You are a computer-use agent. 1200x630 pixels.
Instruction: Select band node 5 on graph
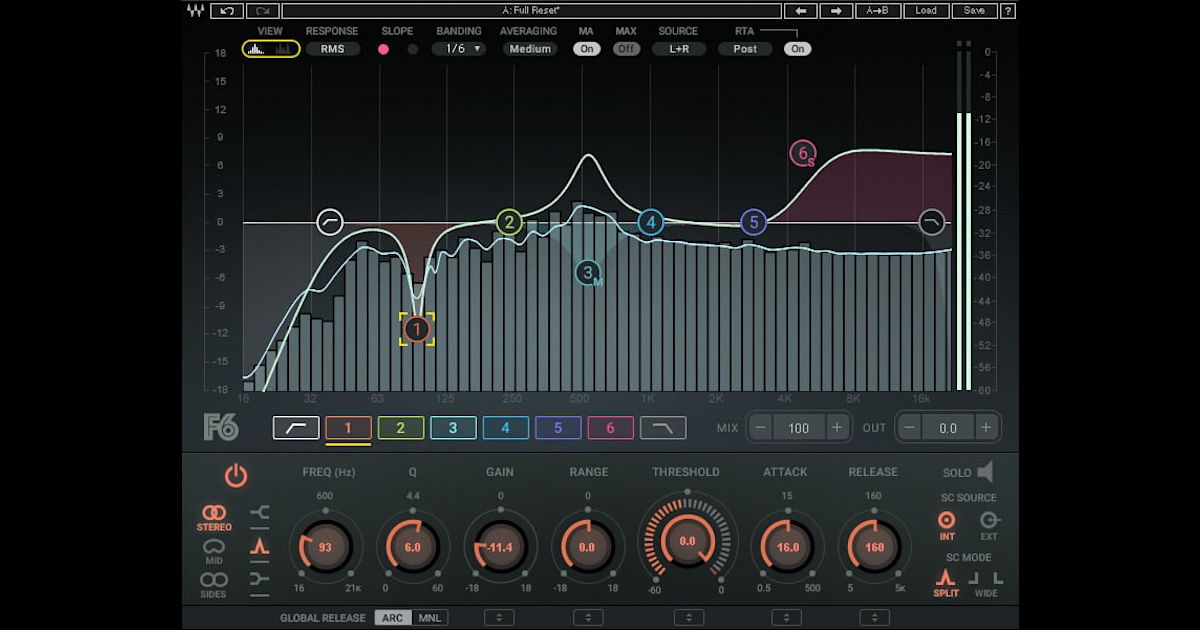pyautogui.click(x=753, y=222)
